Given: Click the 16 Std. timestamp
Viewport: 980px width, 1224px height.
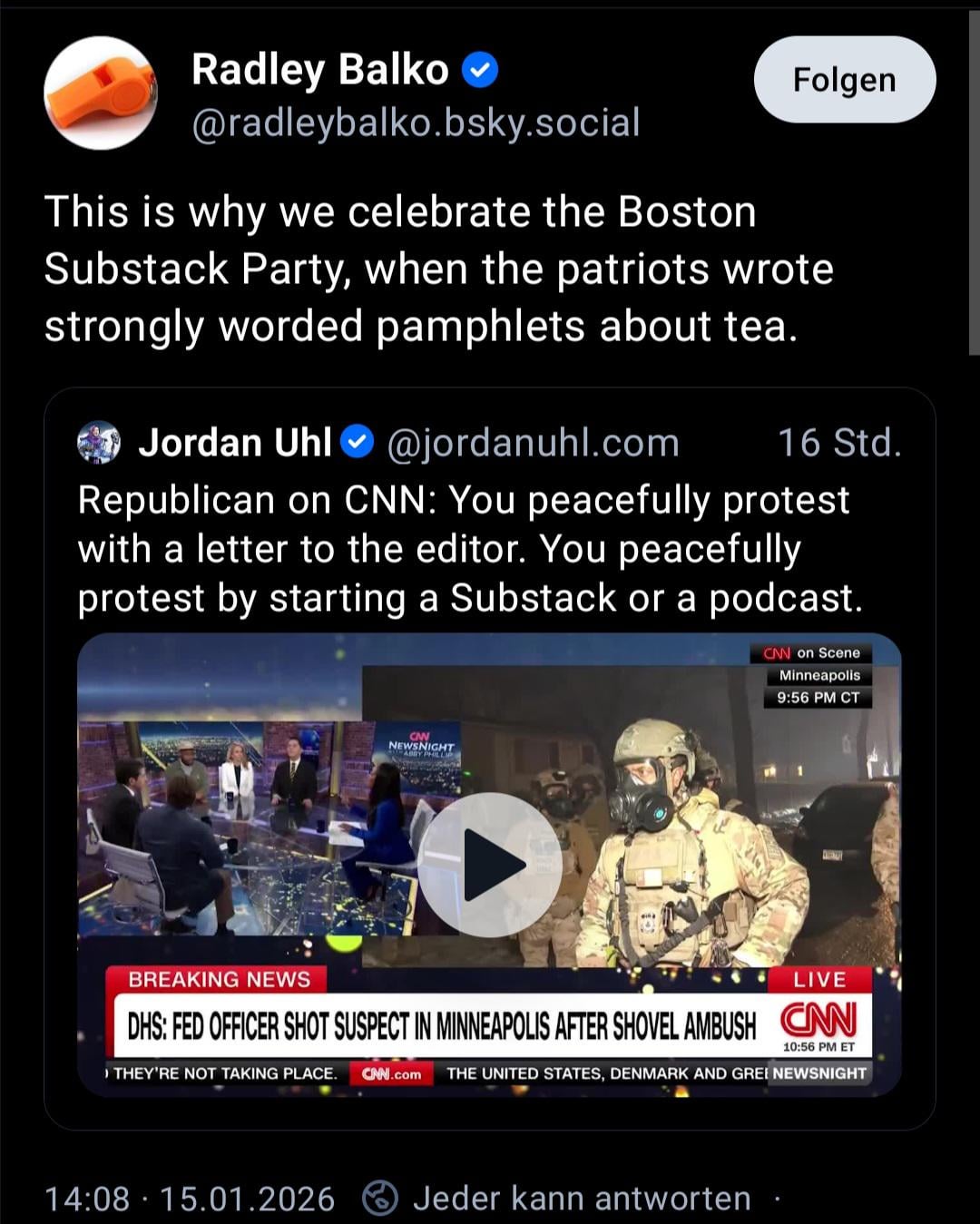Looking at the screenshot, I should pyautogui.click(x=839, y=443).
